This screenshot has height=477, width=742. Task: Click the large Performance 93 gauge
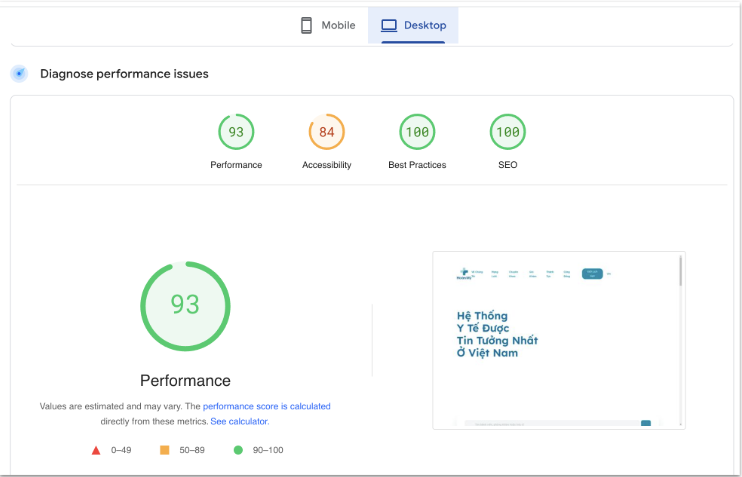tap(185, 304)
